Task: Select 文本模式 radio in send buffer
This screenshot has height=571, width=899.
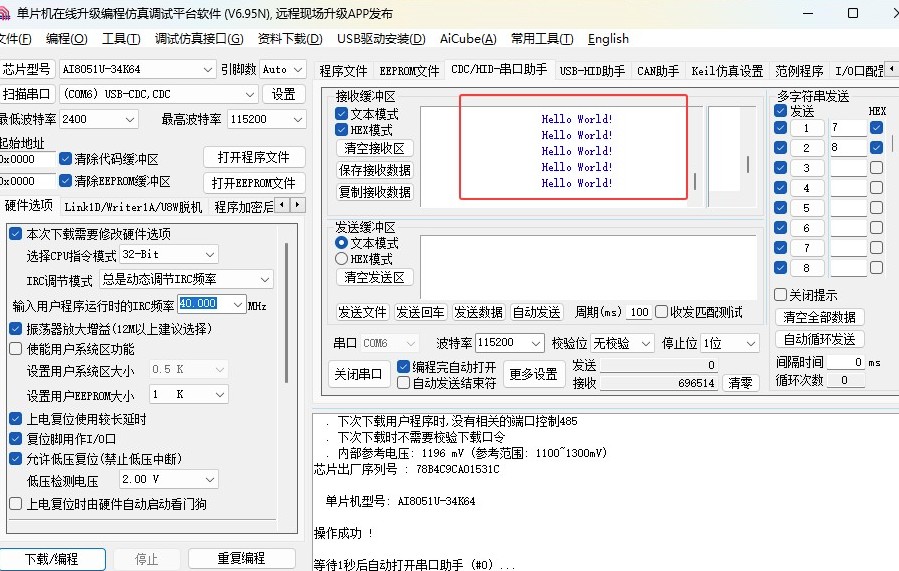Action: point(342,243)
